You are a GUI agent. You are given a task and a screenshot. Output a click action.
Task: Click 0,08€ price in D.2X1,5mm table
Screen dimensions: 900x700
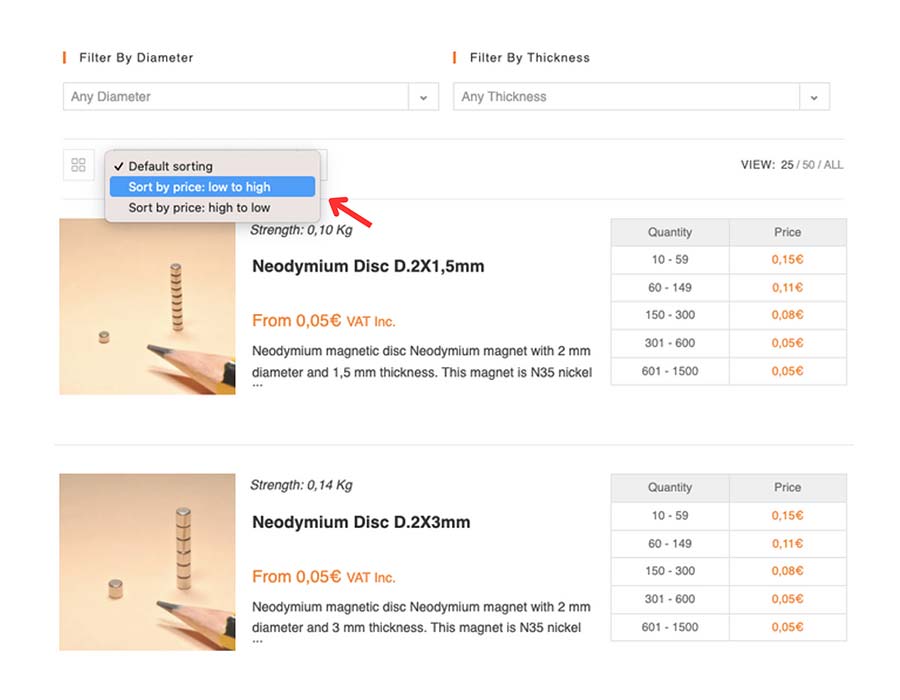788,315
